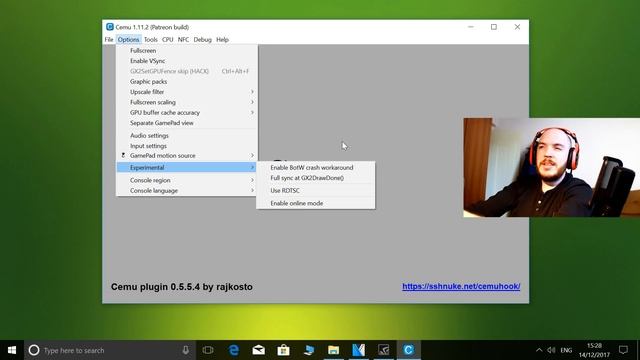Image resolution: width=640 pixels, height=360 pixels.
Task: Maximize the Cemu window
Action: coord(494,27)
